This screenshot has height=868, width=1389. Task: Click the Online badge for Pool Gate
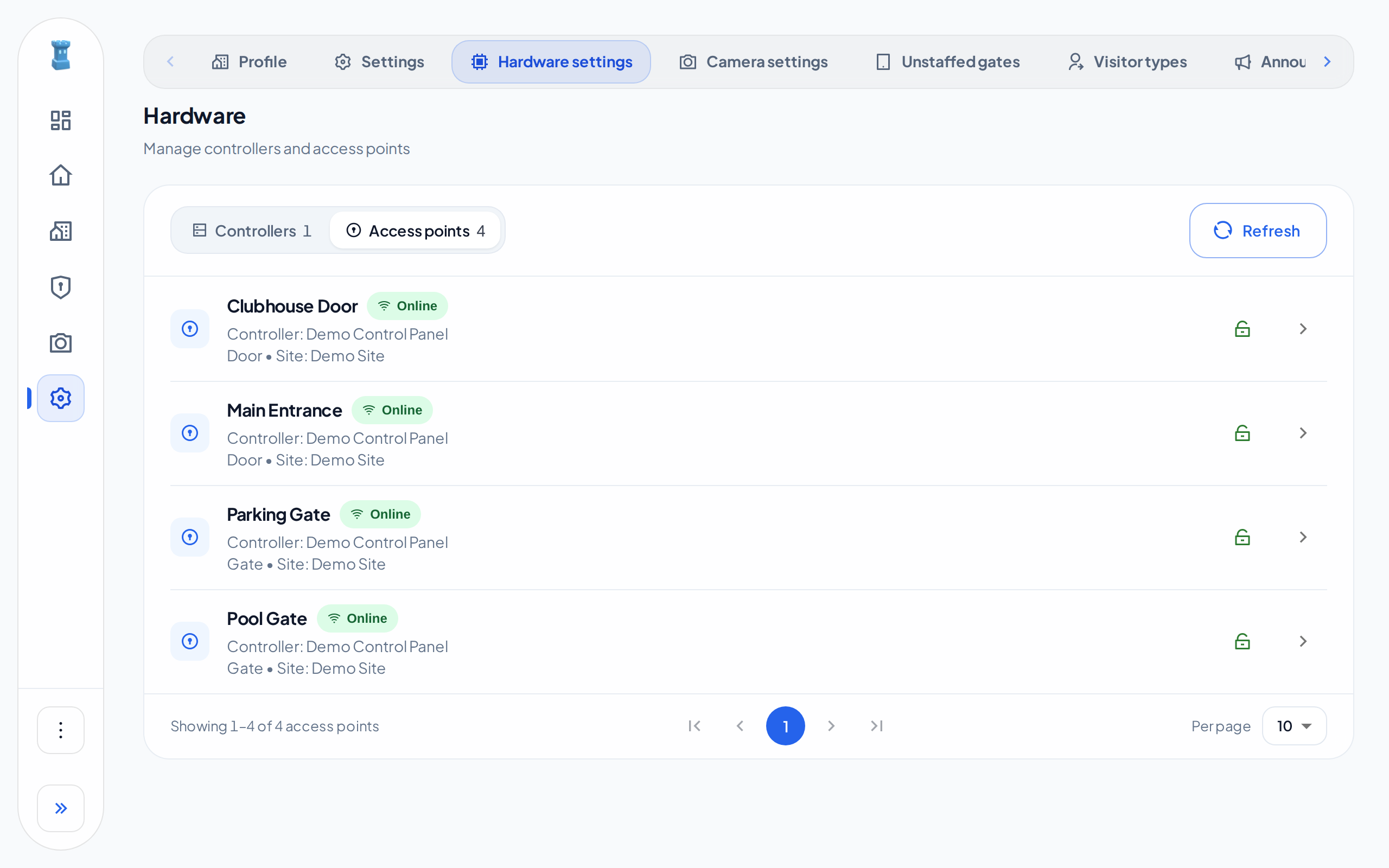358,618
